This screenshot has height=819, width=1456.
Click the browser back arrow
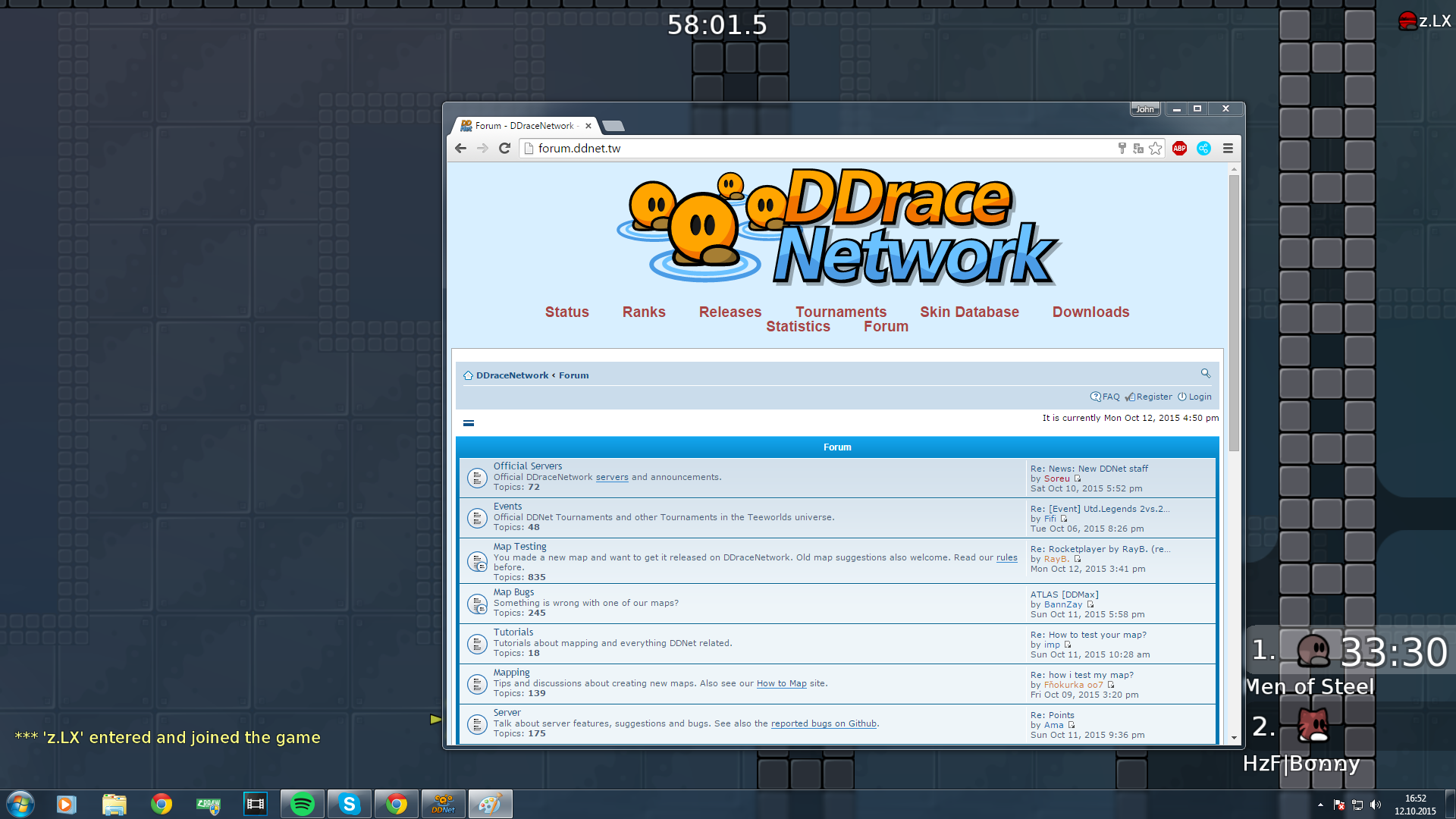point(460,149)
